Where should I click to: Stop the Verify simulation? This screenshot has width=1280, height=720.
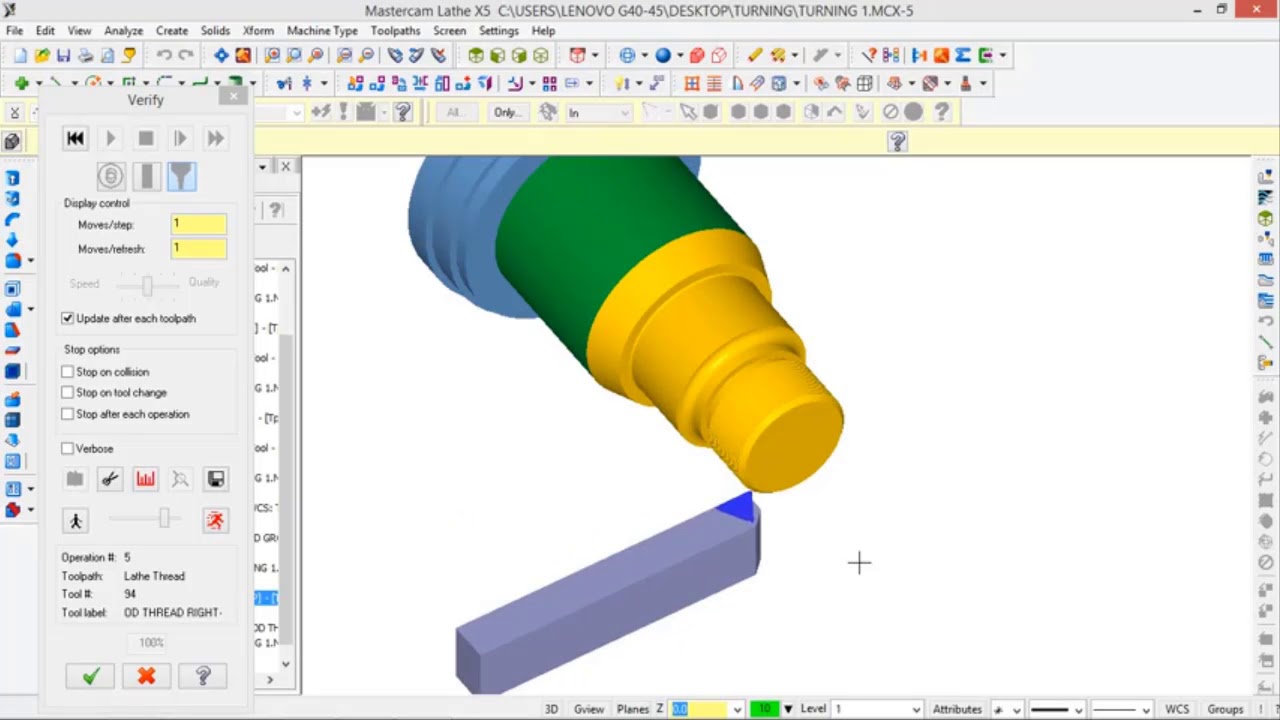coord(146,139)
